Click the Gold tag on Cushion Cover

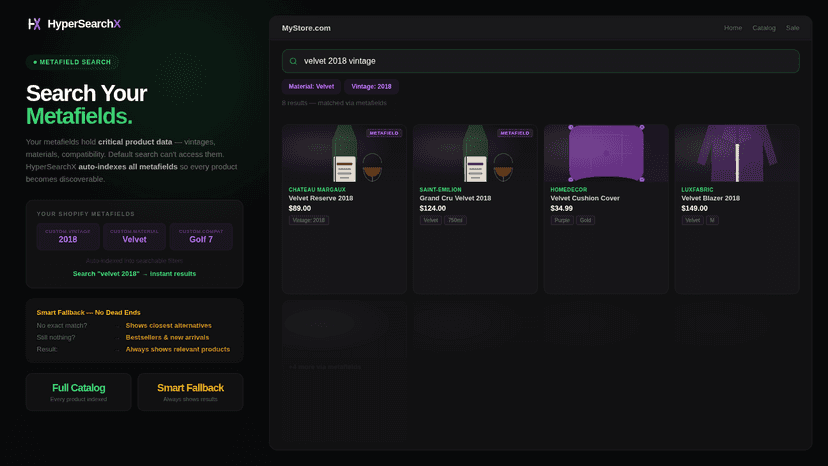point(585,220)
